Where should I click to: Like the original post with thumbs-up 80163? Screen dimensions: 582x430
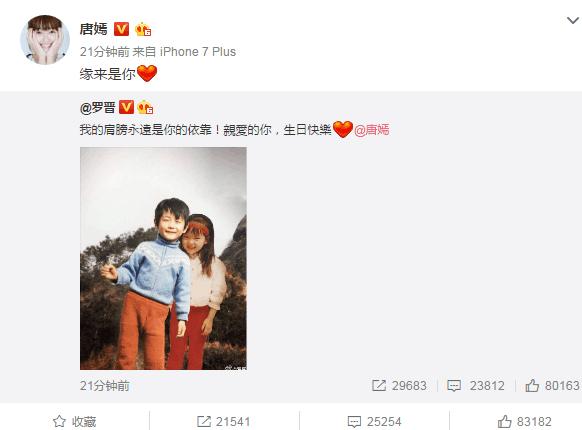click(553, 385)
